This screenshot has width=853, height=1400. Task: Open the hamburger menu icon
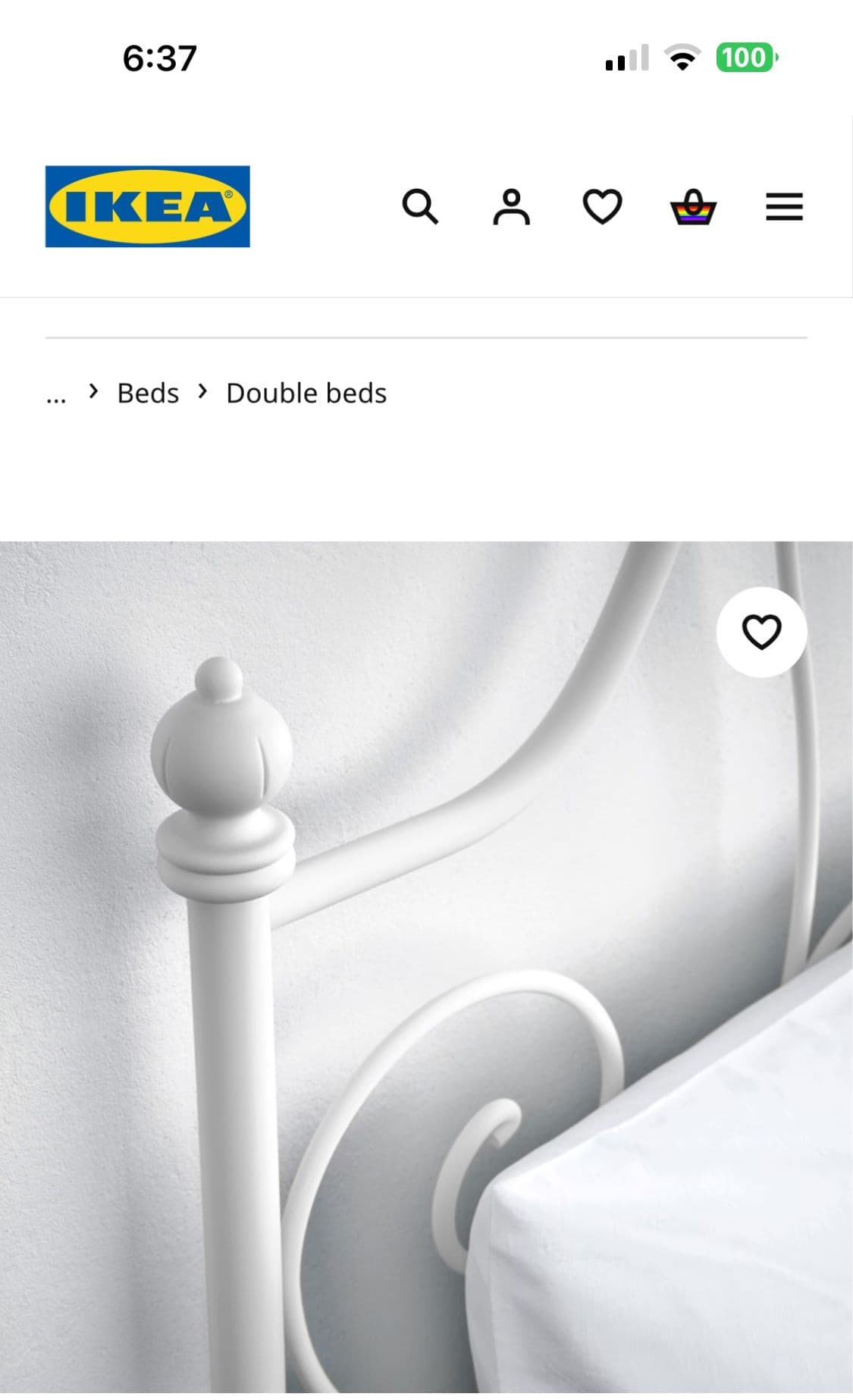pos(784,206)
